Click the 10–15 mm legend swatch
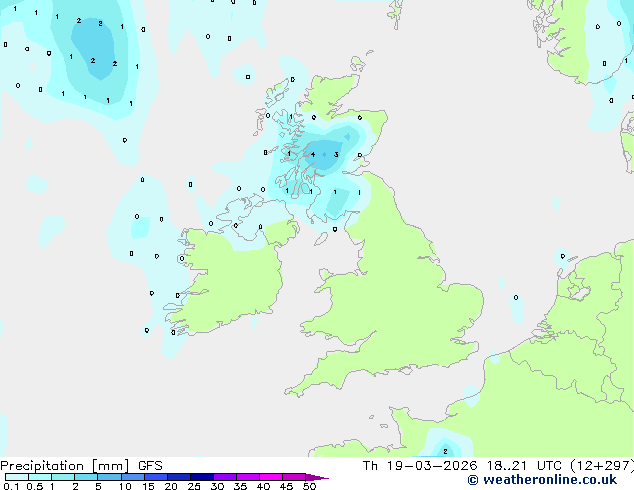 tap(133, 477)
